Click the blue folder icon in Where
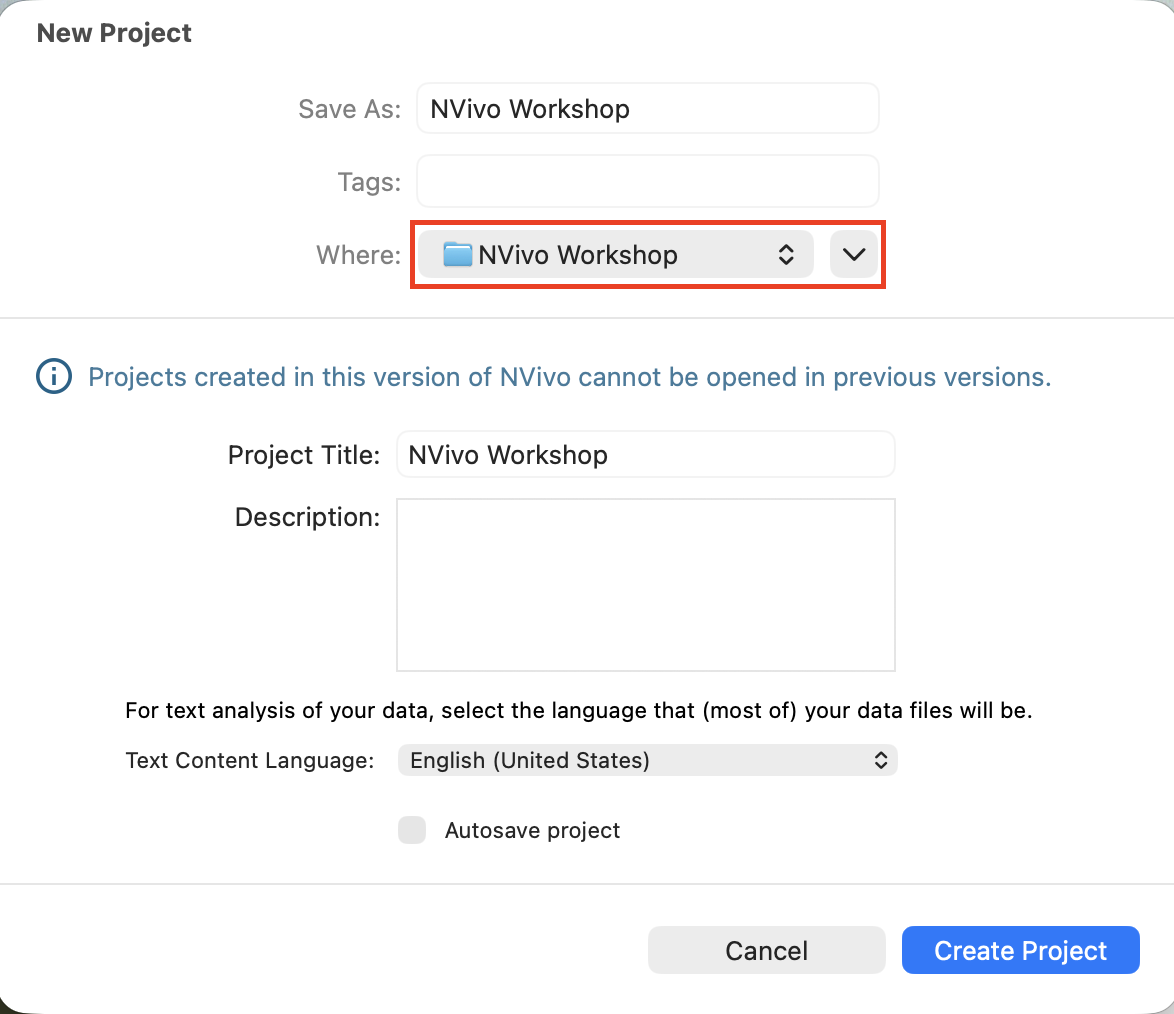 click(457, 255)
